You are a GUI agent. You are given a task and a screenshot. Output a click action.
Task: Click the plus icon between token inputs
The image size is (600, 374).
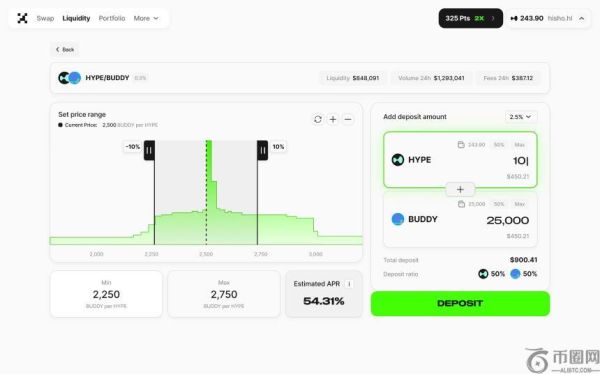pyautogui.click(x=460, y=189)
